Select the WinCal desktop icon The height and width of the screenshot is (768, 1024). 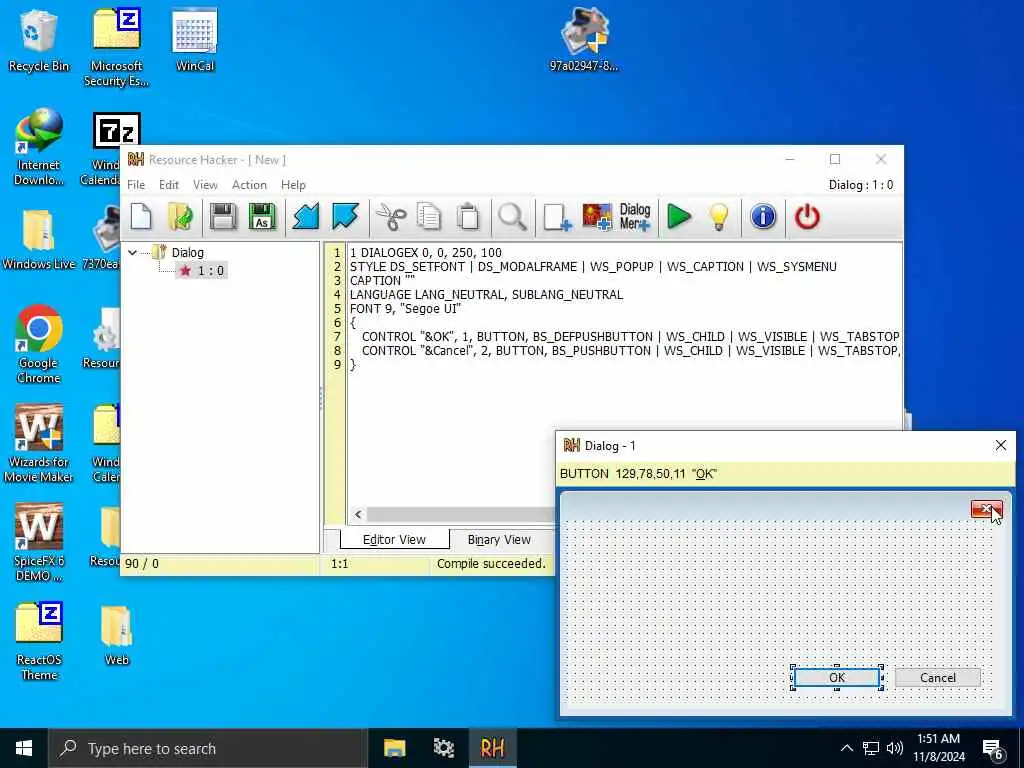195,40
